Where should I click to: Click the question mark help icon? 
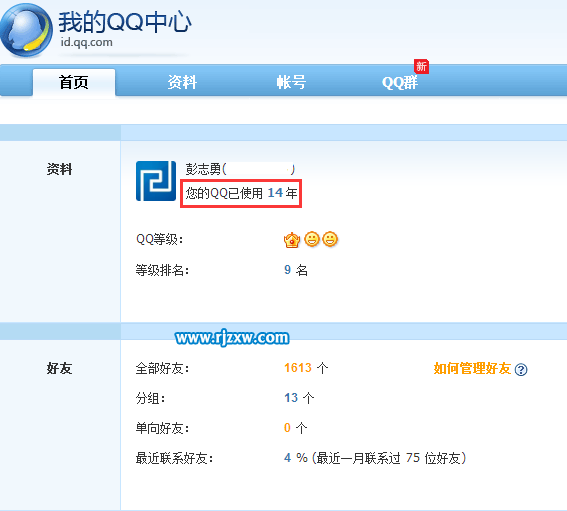click(521, 370)
